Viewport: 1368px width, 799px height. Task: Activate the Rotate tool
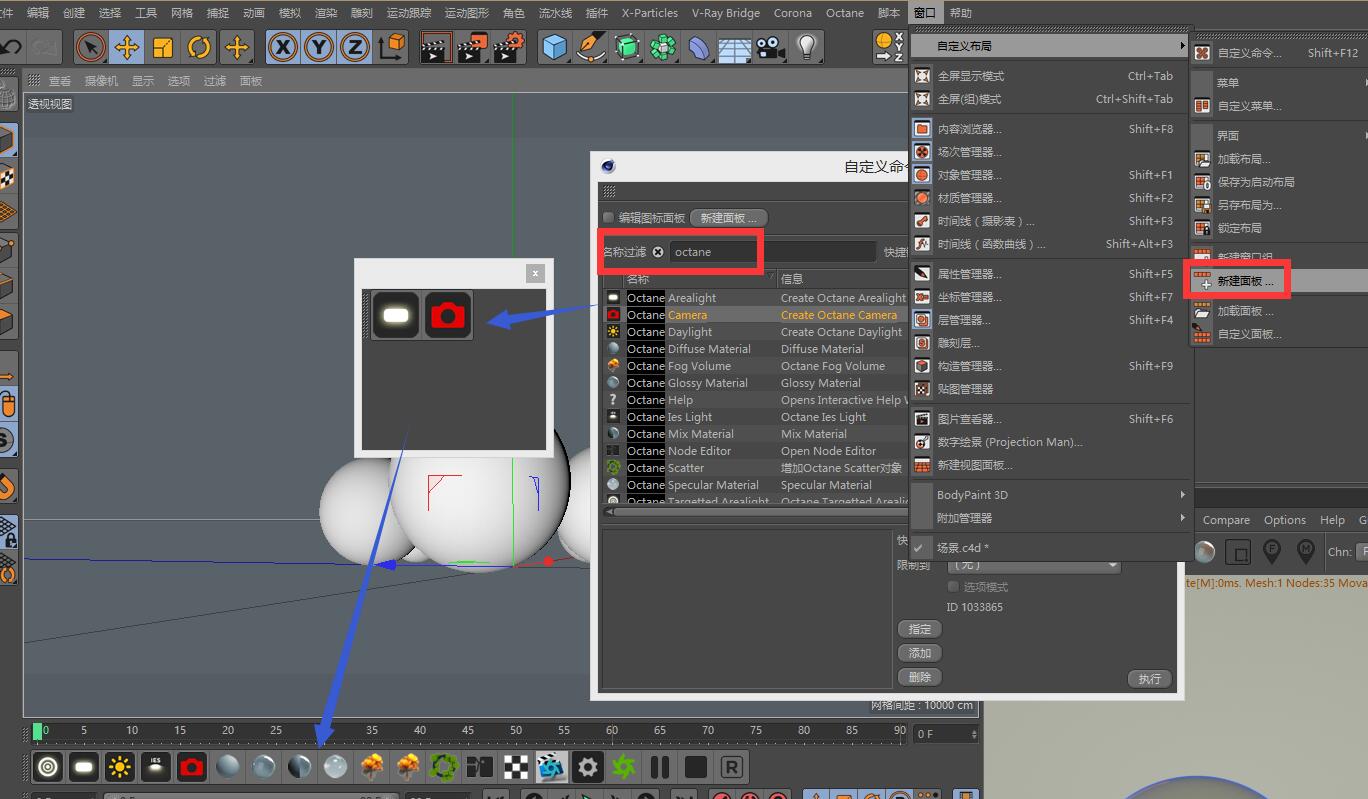pos(199,47)
